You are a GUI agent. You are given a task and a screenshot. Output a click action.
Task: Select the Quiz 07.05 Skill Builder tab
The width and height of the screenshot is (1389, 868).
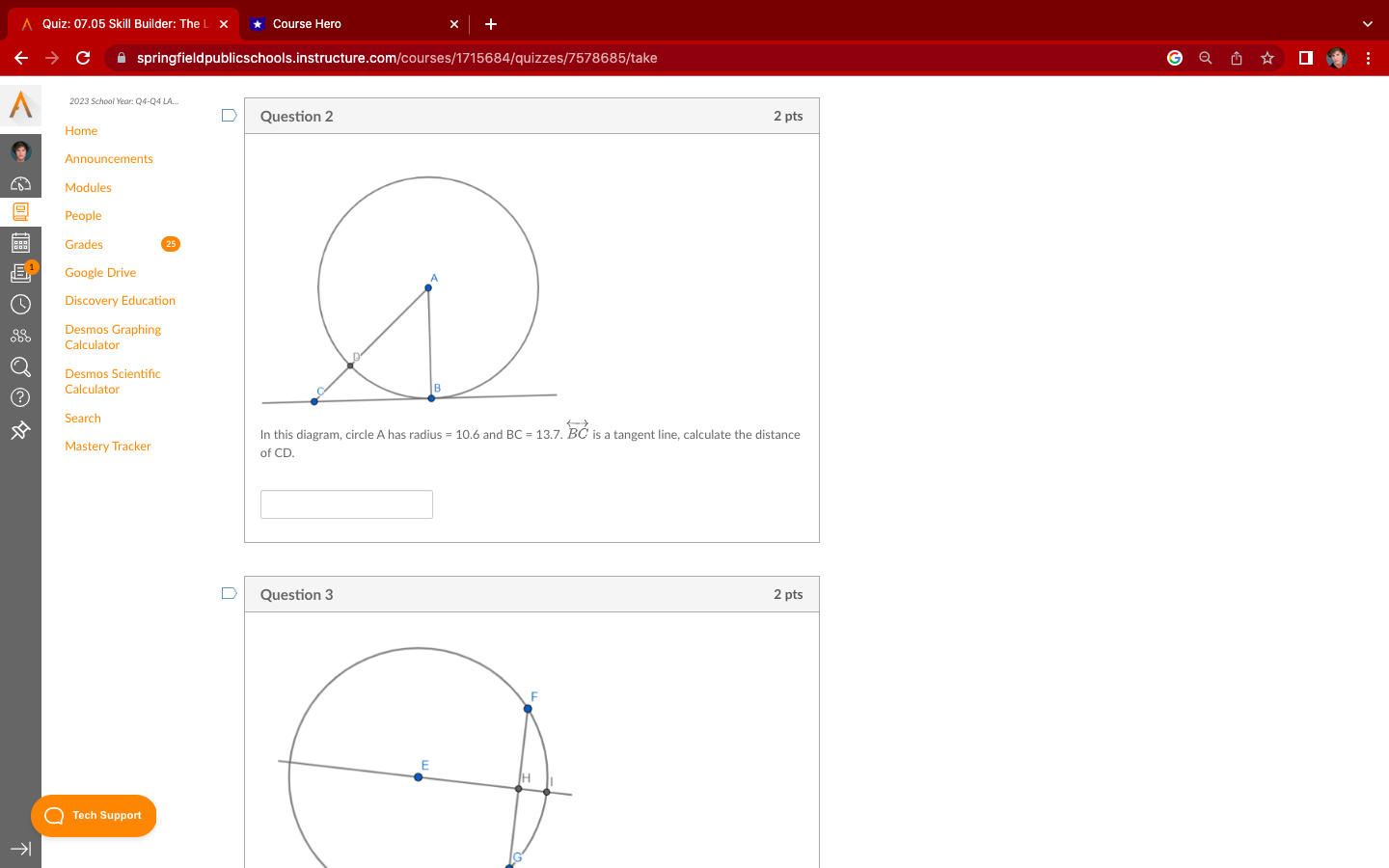click(x=123, y=24)
